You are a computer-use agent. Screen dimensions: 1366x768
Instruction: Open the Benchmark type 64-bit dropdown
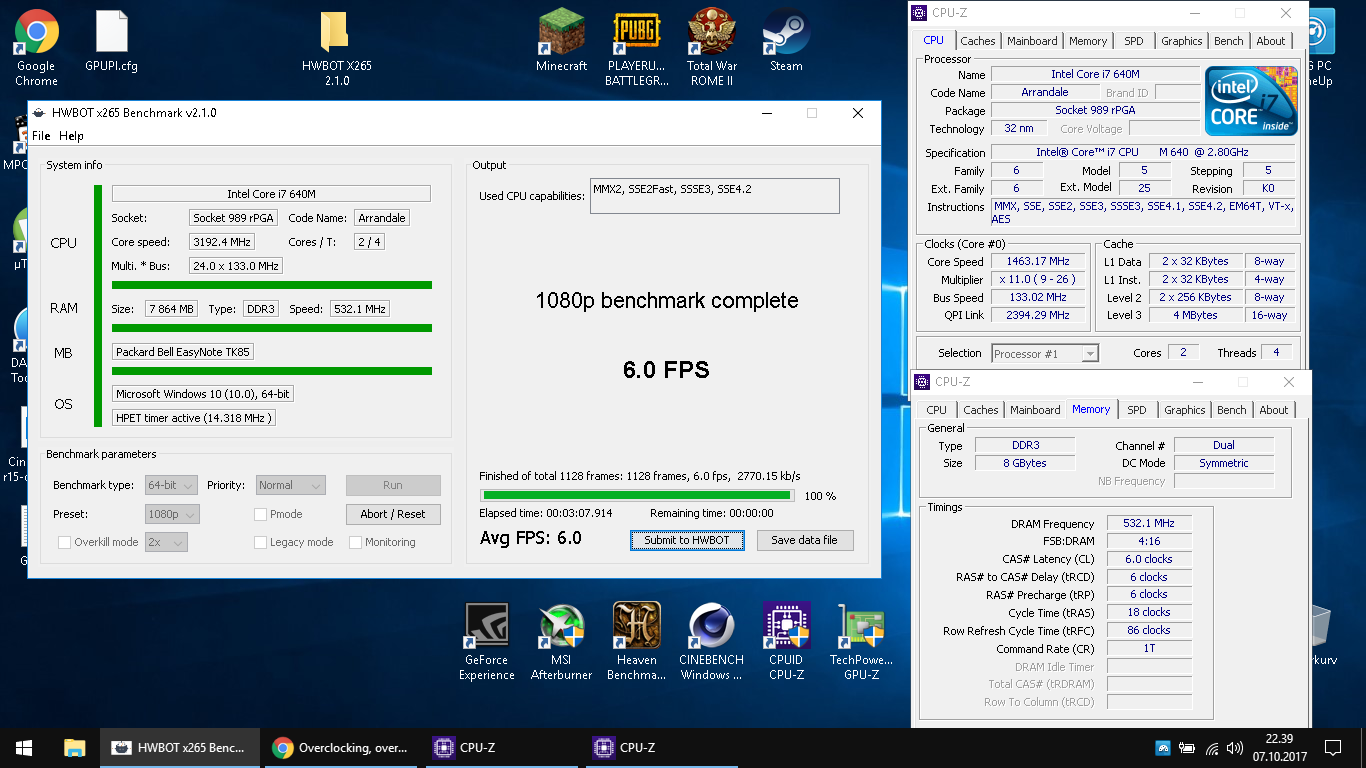click(171, 485)
